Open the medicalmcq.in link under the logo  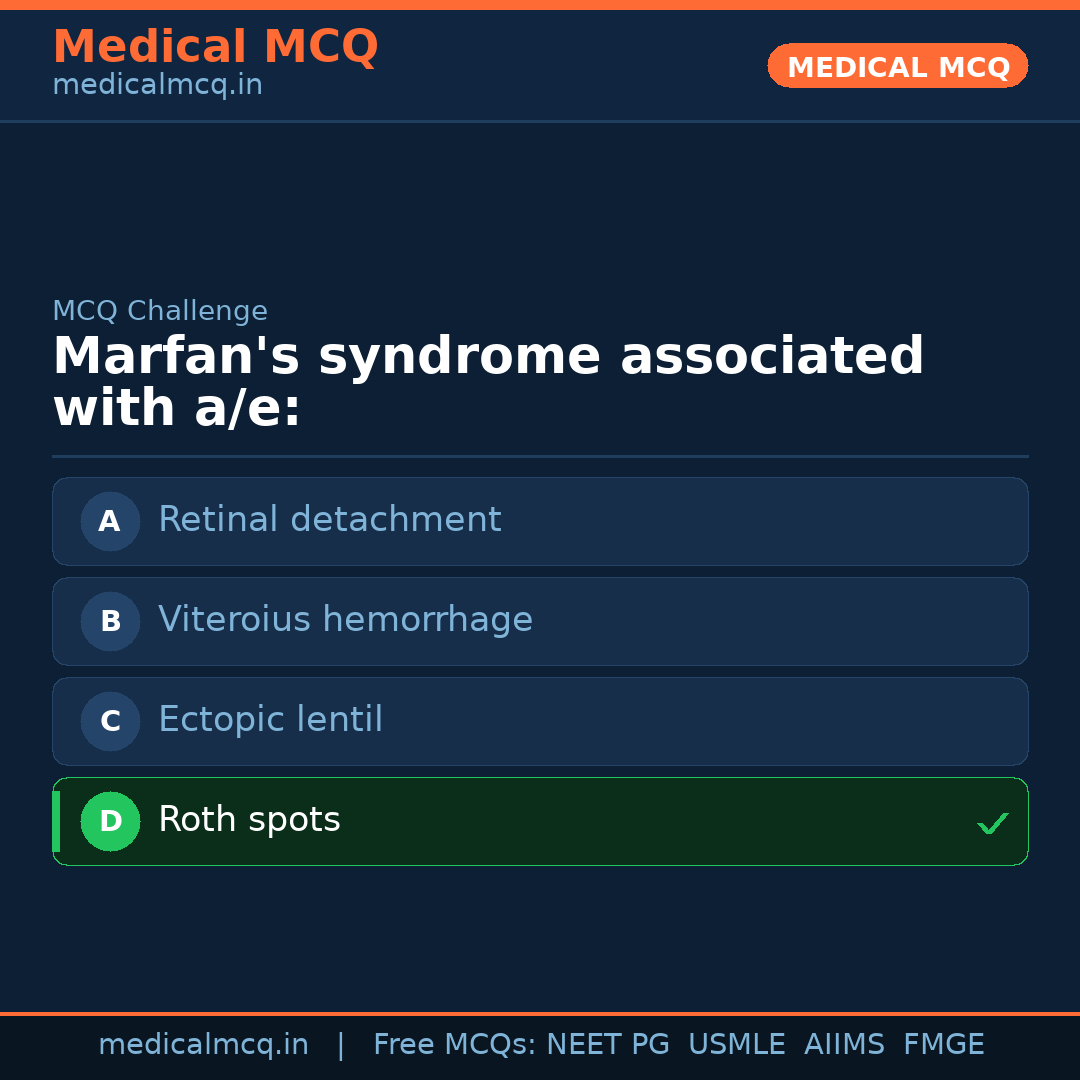157,85
